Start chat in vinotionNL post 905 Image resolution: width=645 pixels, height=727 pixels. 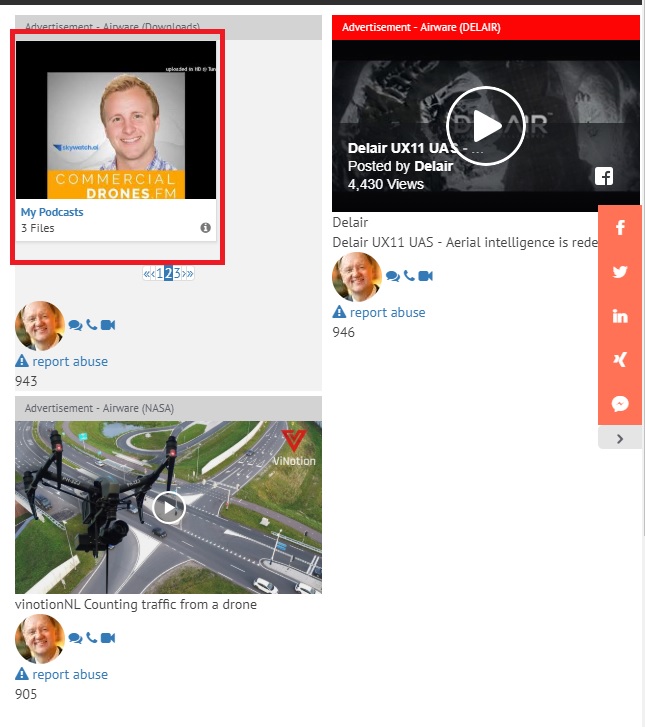(75, 638)
